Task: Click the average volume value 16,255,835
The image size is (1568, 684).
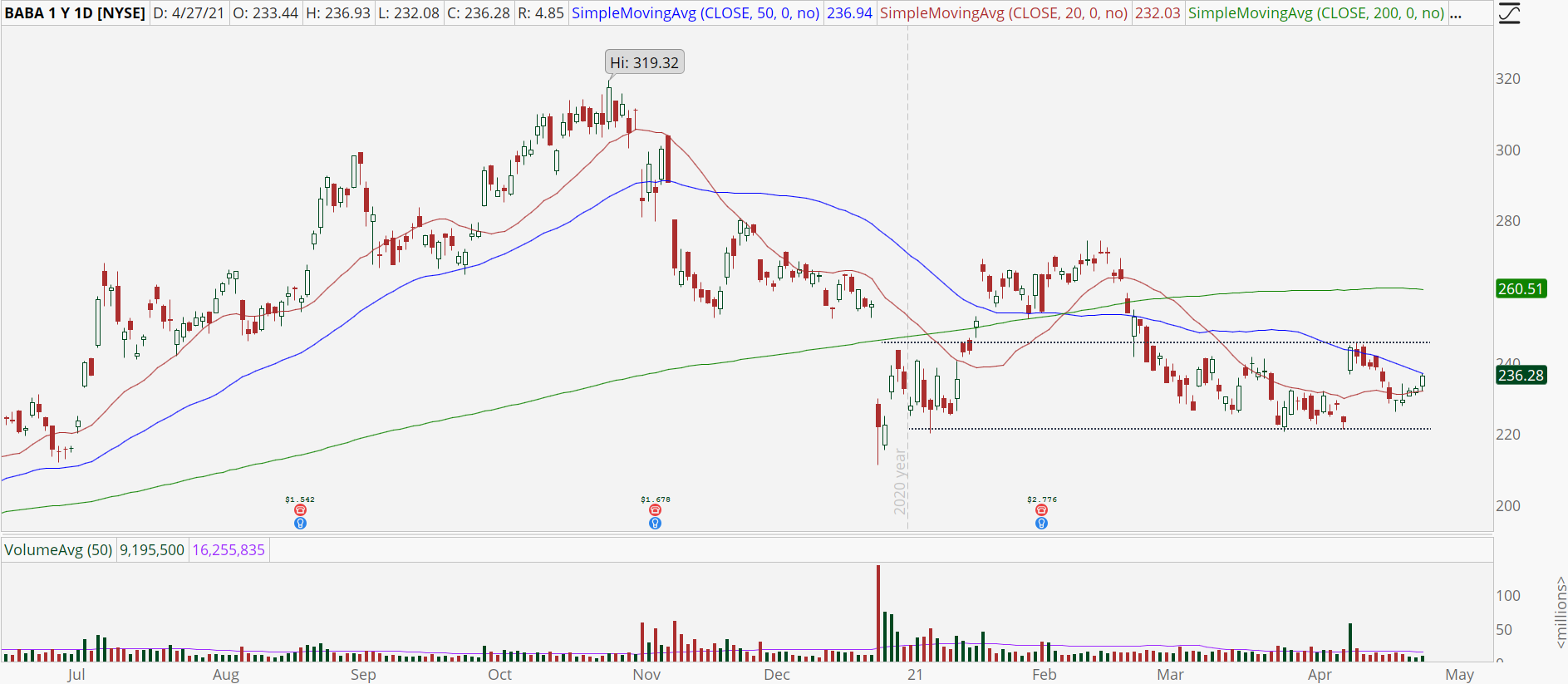Action: click(229, 550)
